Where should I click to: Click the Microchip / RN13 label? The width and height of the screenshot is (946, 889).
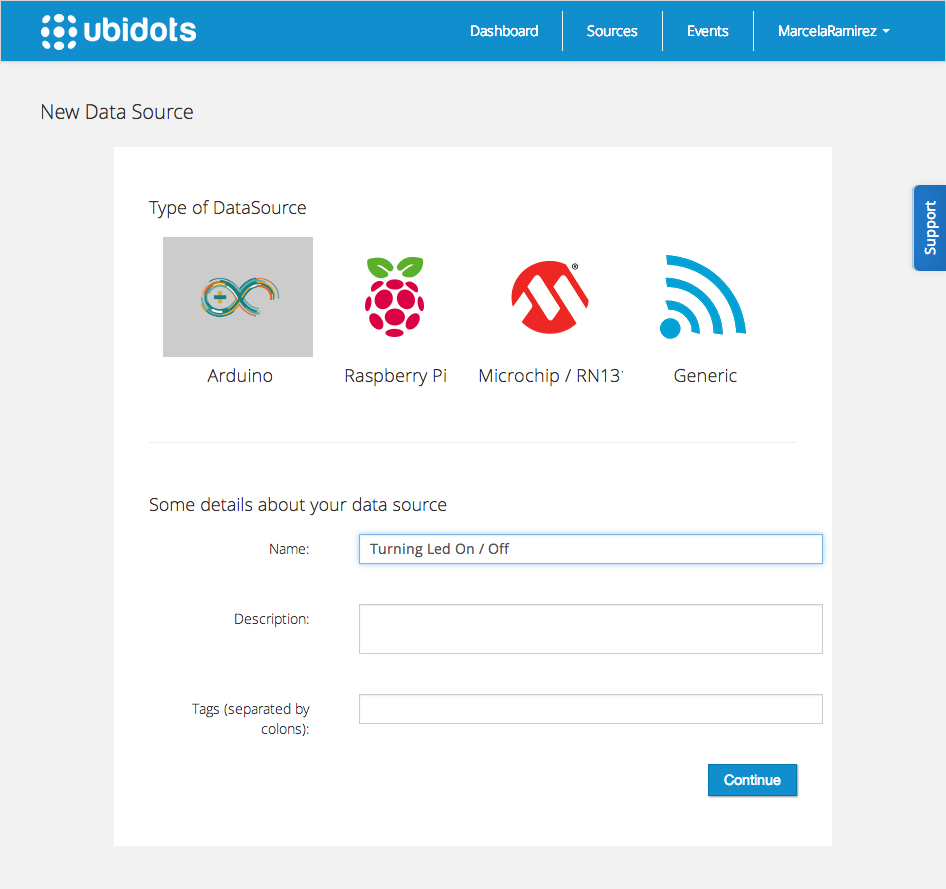[x=551, y=376]
